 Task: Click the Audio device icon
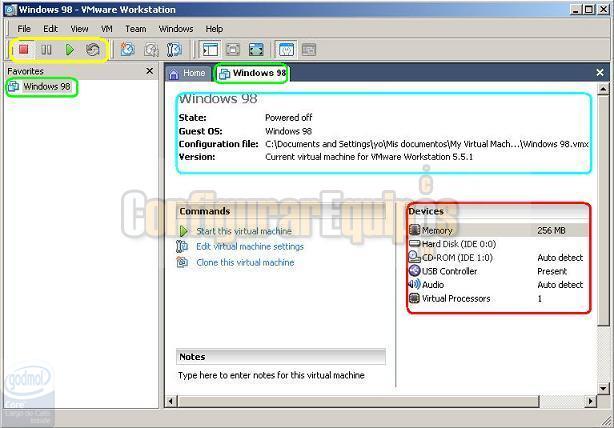[x=414, y=284]
